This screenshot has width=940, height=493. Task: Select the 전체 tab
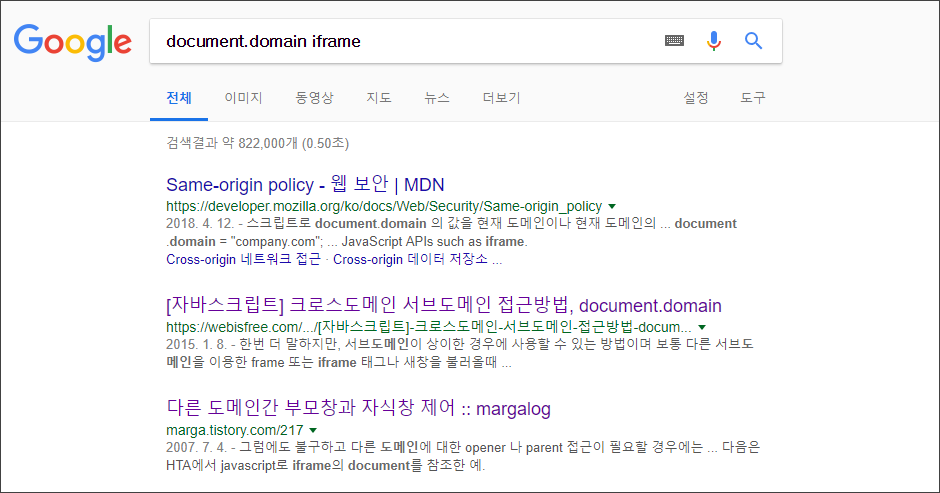click(x=179, y=98)
